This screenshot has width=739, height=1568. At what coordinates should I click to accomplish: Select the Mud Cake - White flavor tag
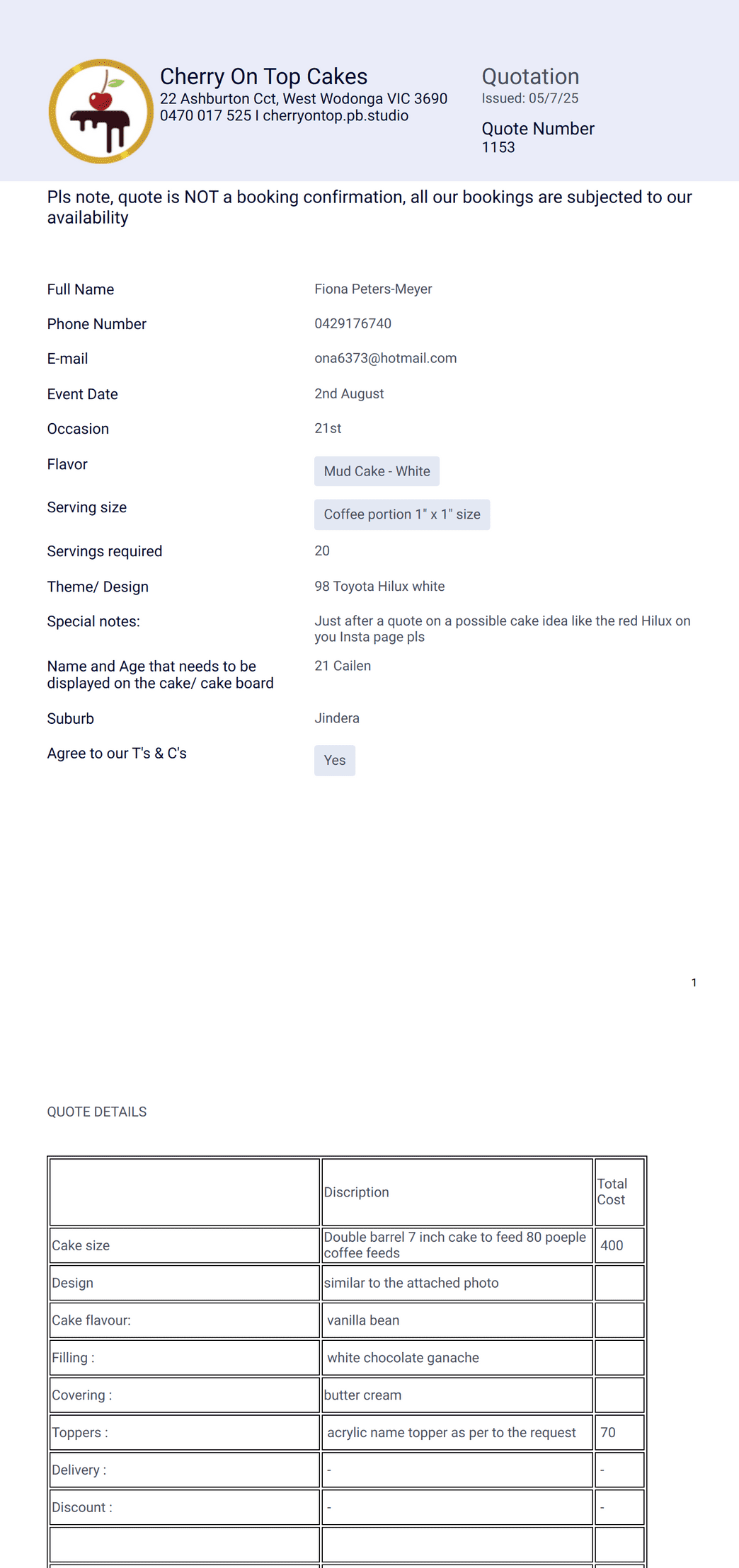point(377,471)
